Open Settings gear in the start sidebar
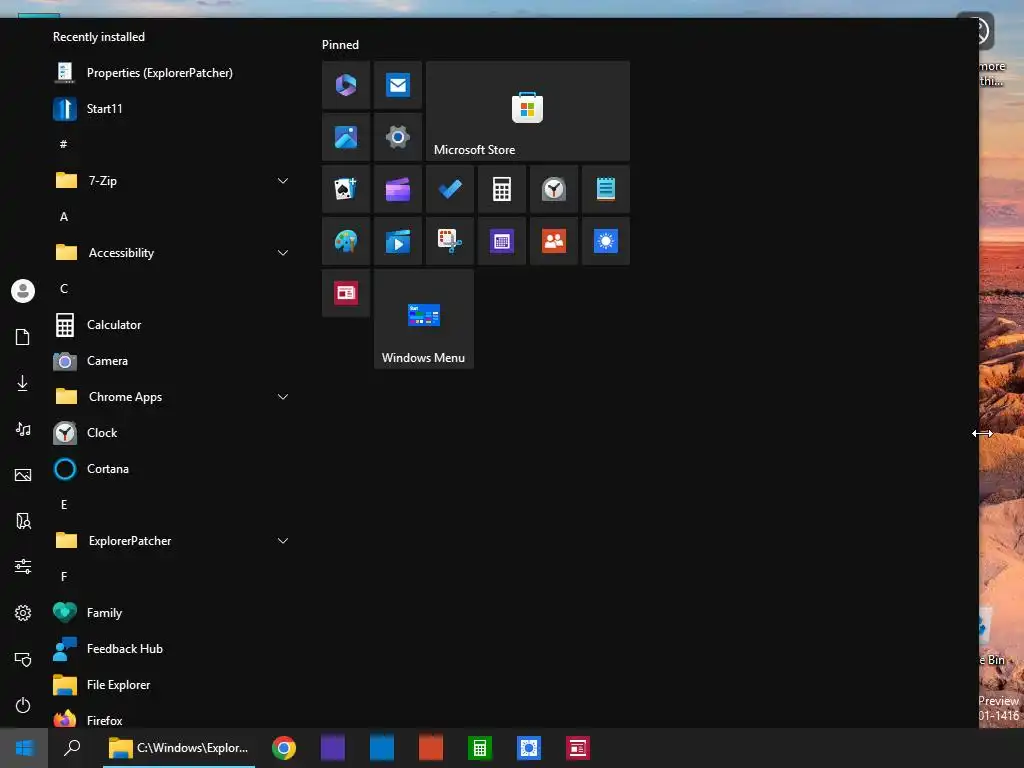Image resolution: width=1024 pixels, height=768 pixels. pyautogui.click(x=23, y=613)
